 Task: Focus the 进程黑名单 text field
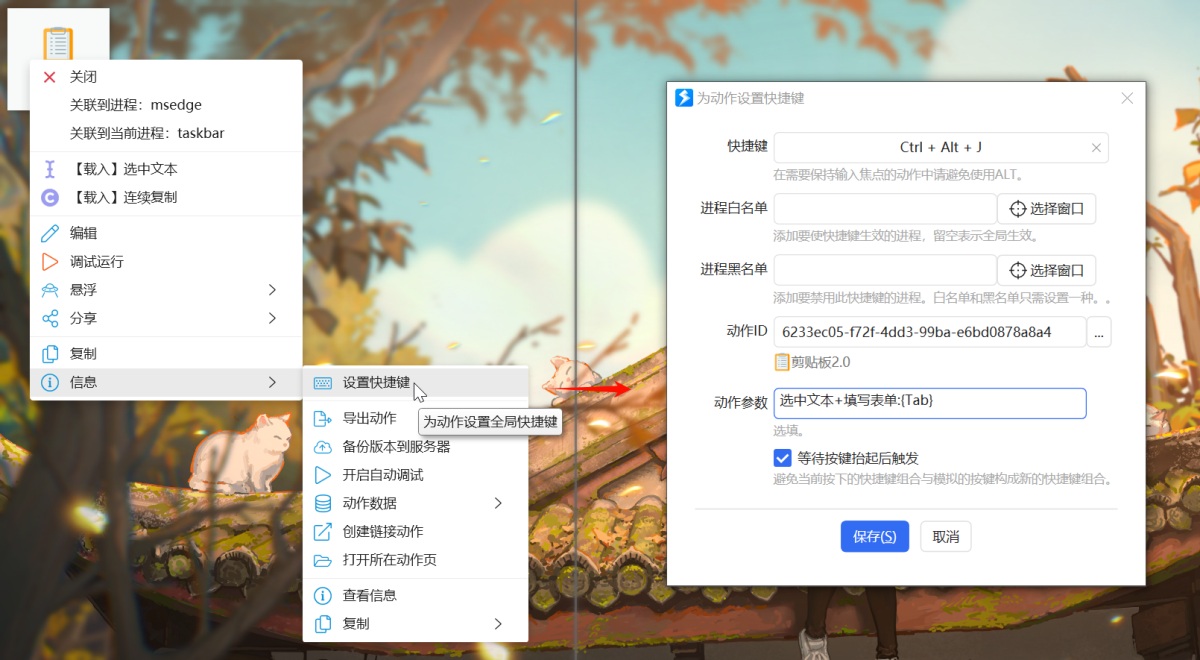point(885,271)
